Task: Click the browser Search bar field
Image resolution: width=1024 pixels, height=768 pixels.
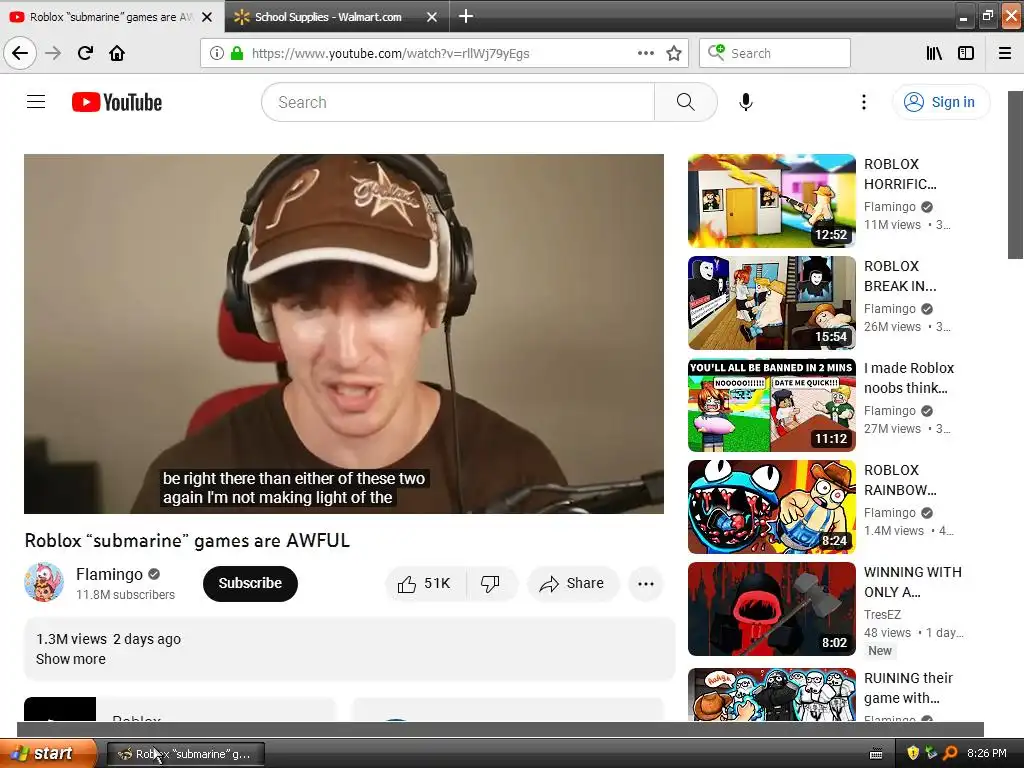Action: [775, 53]
